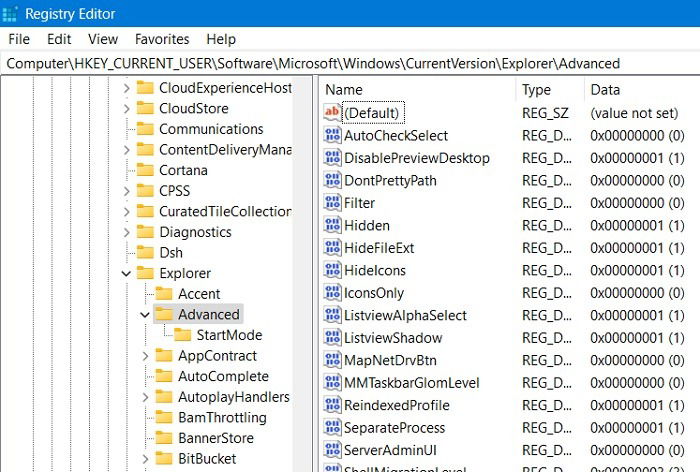
Task: Select the HideIcons DWORD value icon
Action: (x=333, y=270)
